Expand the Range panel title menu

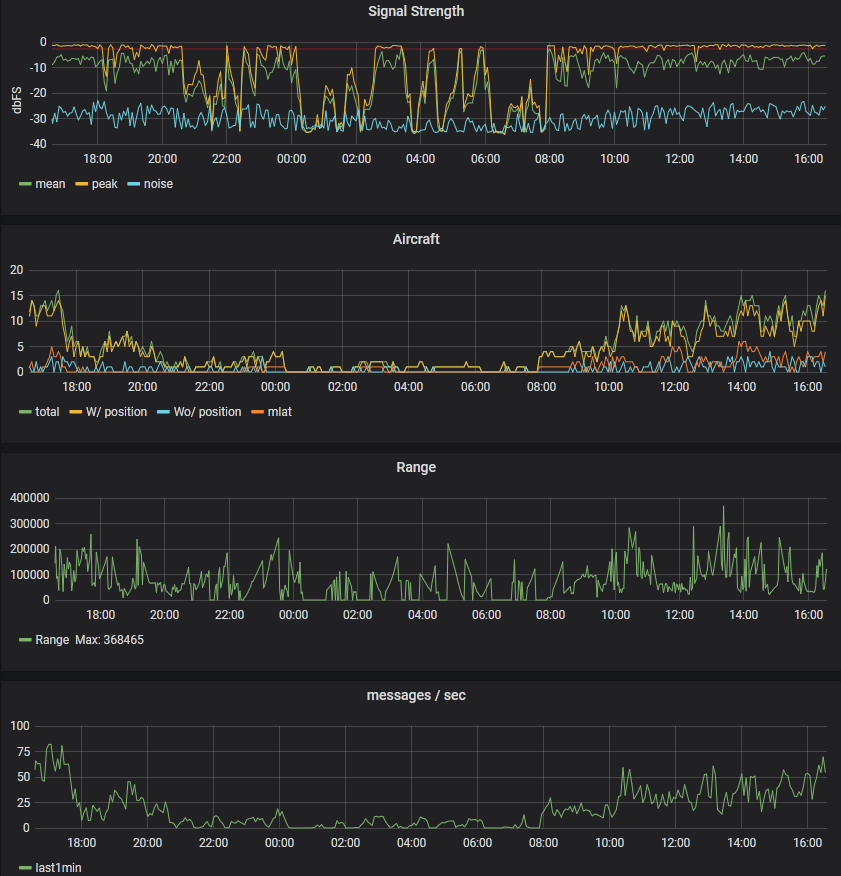click(416, 467)
